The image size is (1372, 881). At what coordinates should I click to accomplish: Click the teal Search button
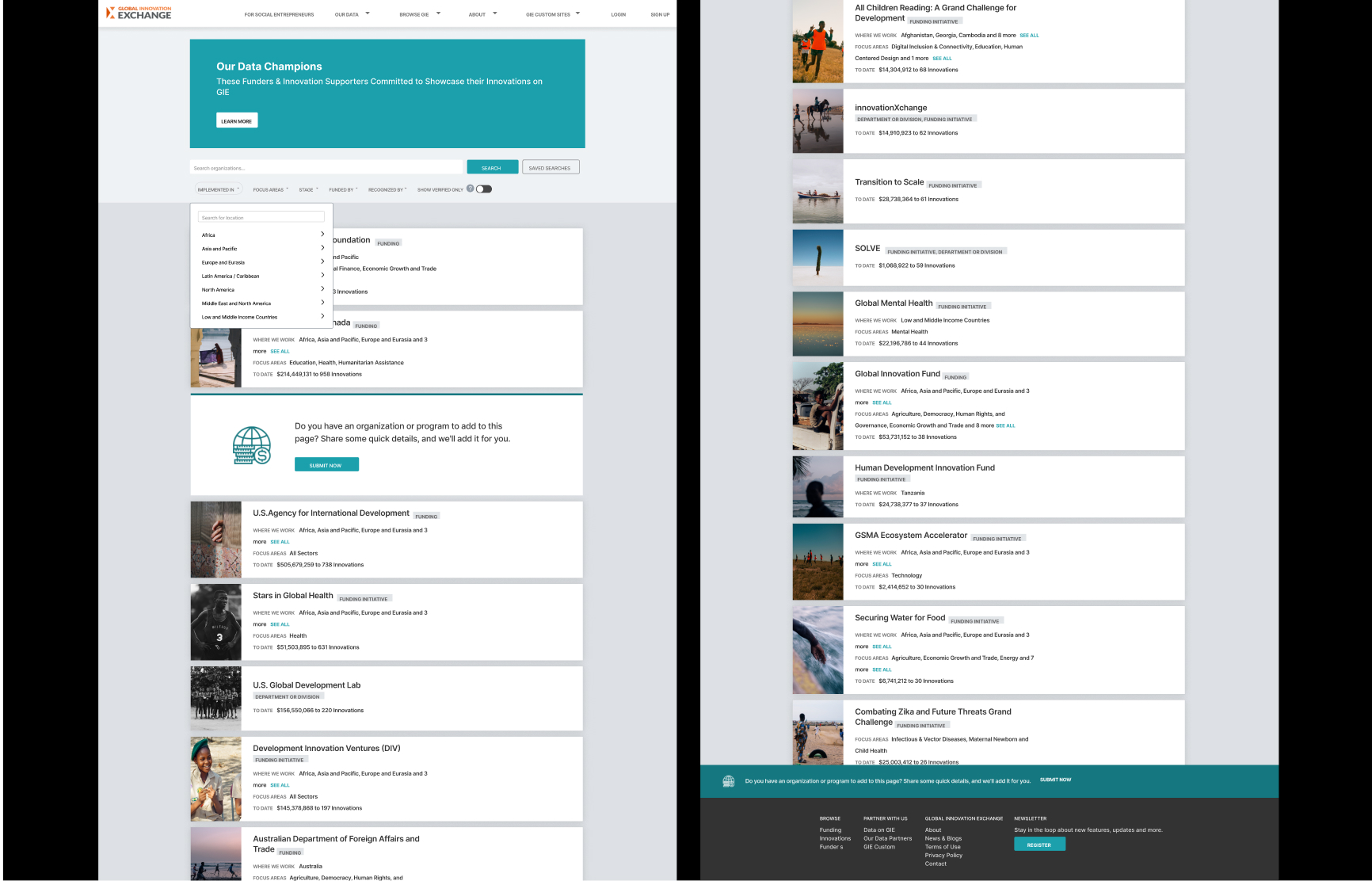pyautogui.click(x=492, y=167)
